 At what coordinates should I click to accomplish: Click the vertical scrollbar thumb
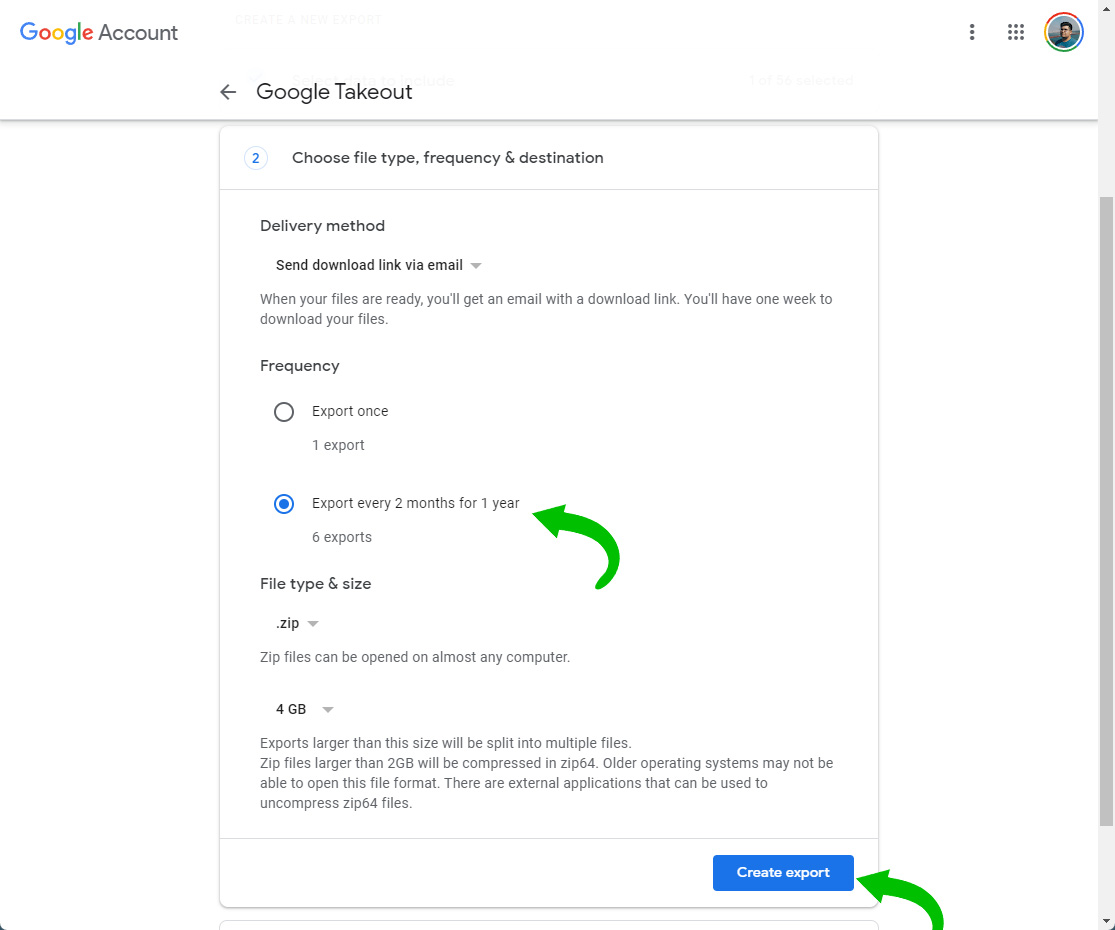(x=1106, y=510)
